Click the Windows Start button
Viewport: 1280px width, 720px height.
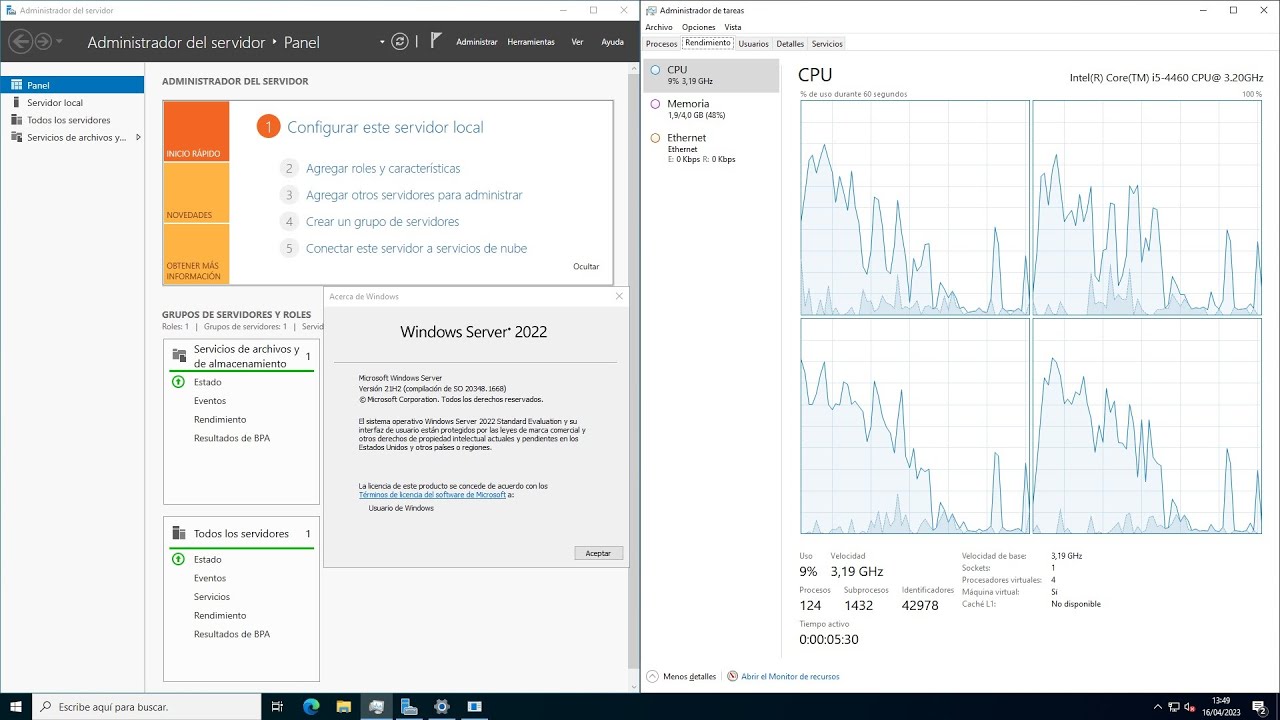click(x=16, y=706)
